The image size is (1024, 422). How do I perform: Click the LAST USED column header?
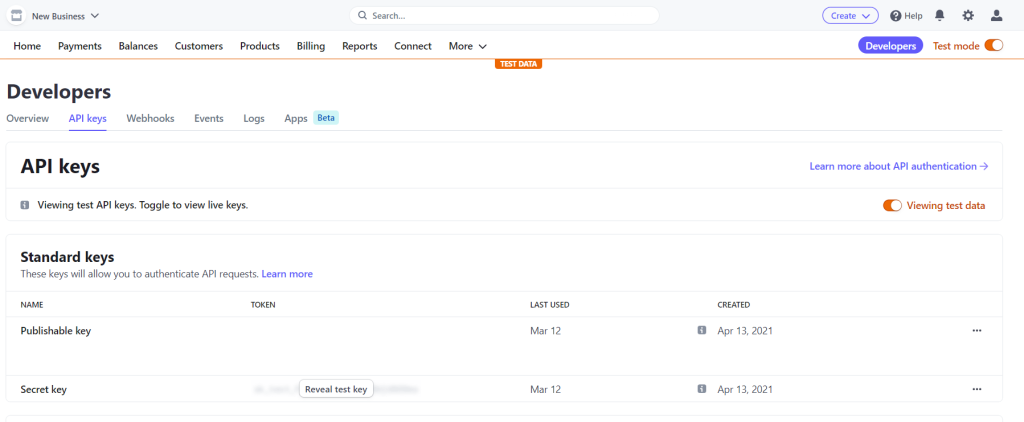point(550,304)
